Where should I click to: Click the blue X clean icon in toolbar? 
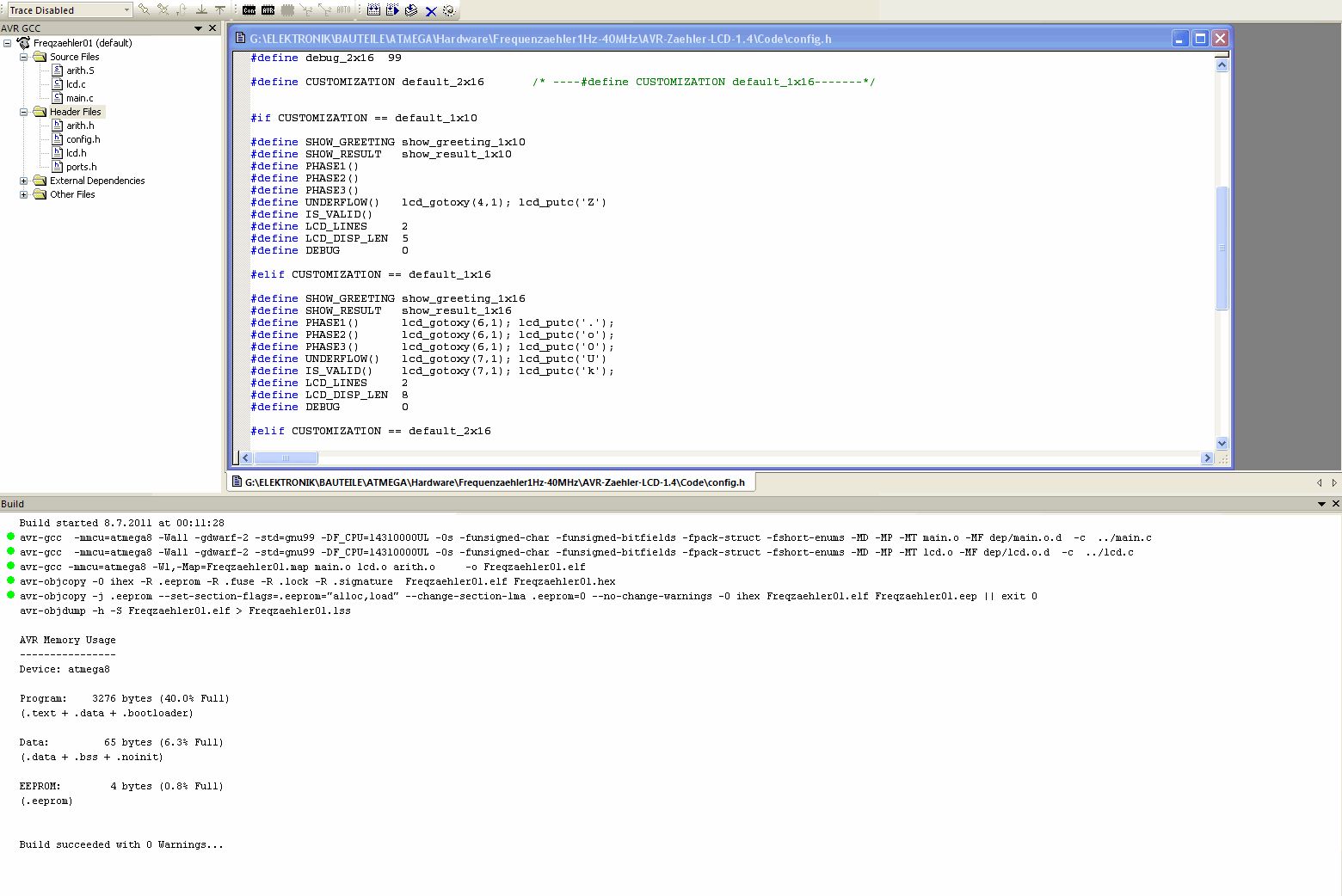(x=431, y=11)
